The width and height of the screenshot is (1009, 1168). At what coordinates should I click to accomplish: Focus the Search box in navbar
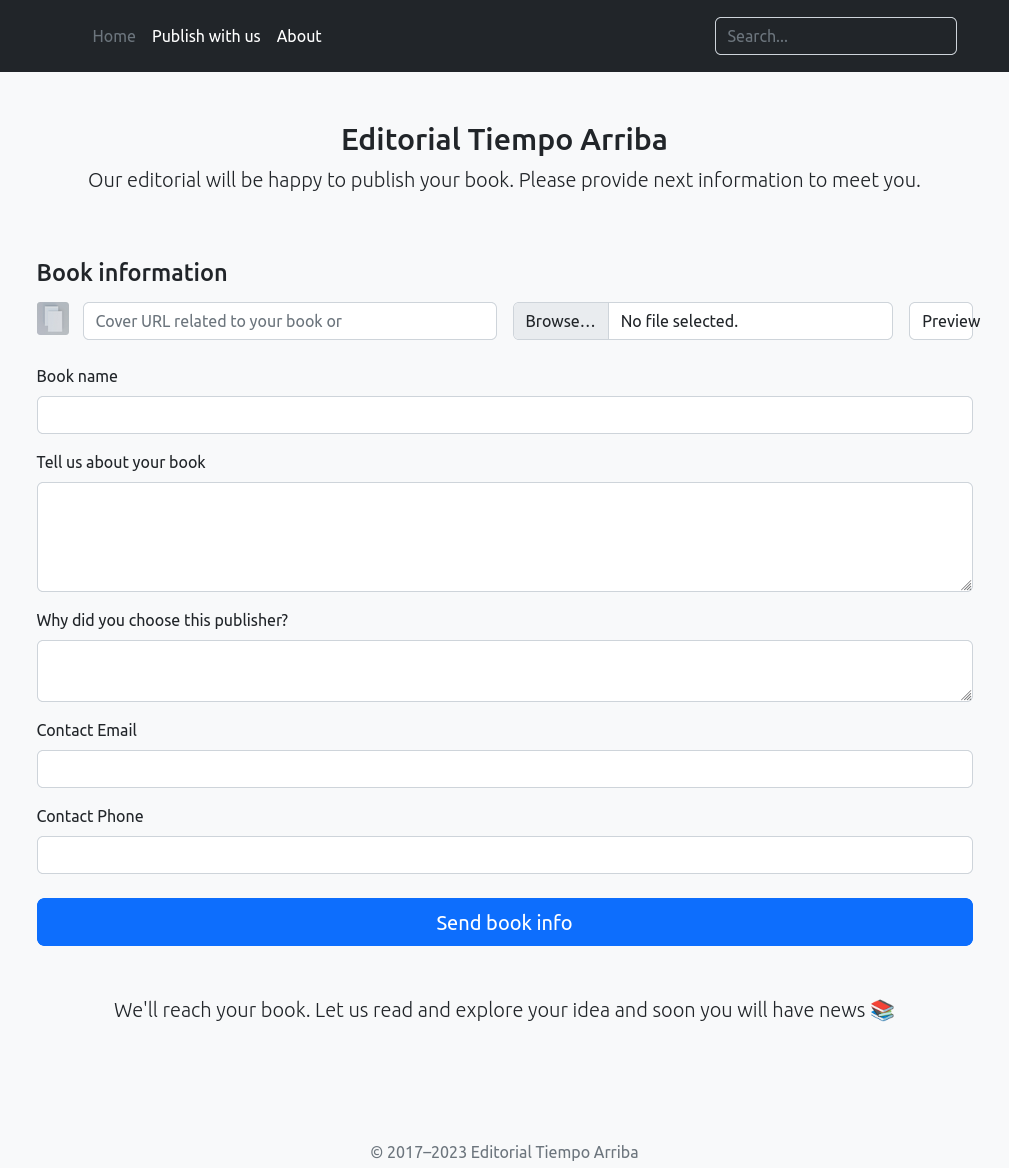tap(835, 36)
